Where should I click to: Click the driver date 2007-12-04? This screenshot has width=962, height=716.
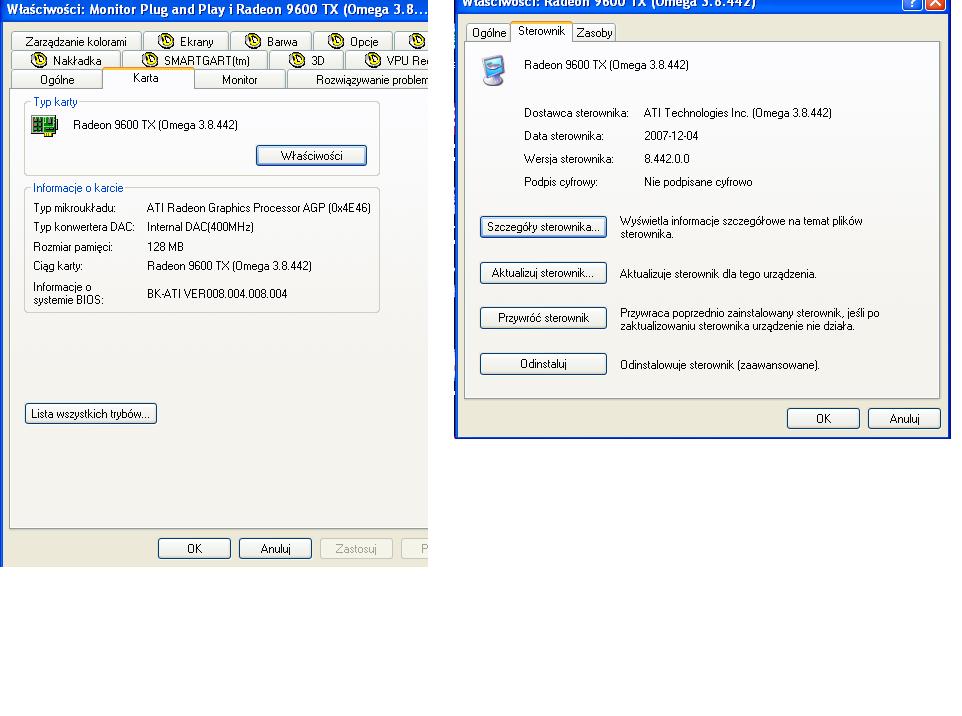671,136
